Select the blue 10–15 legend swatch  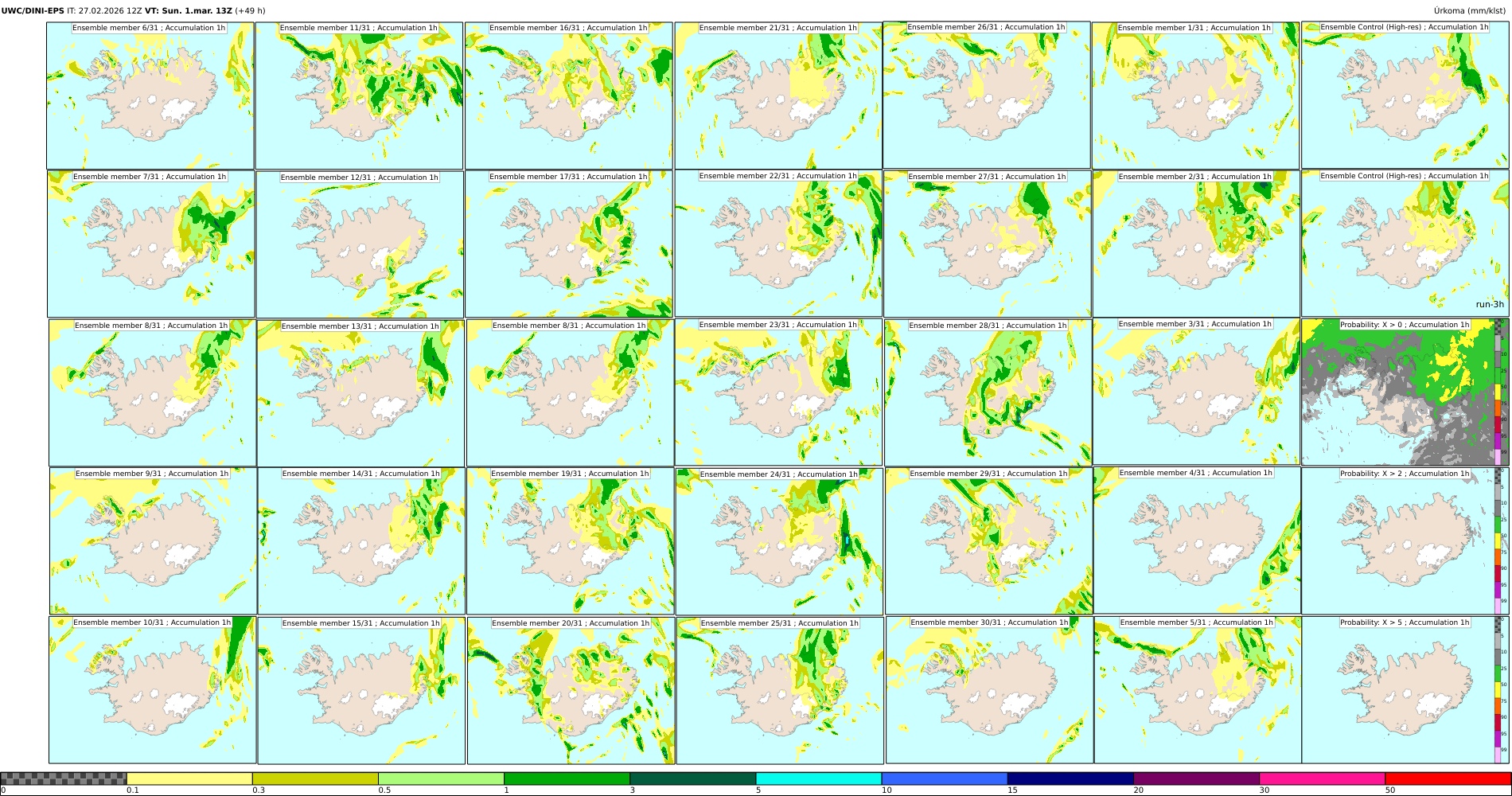[945, 778]
